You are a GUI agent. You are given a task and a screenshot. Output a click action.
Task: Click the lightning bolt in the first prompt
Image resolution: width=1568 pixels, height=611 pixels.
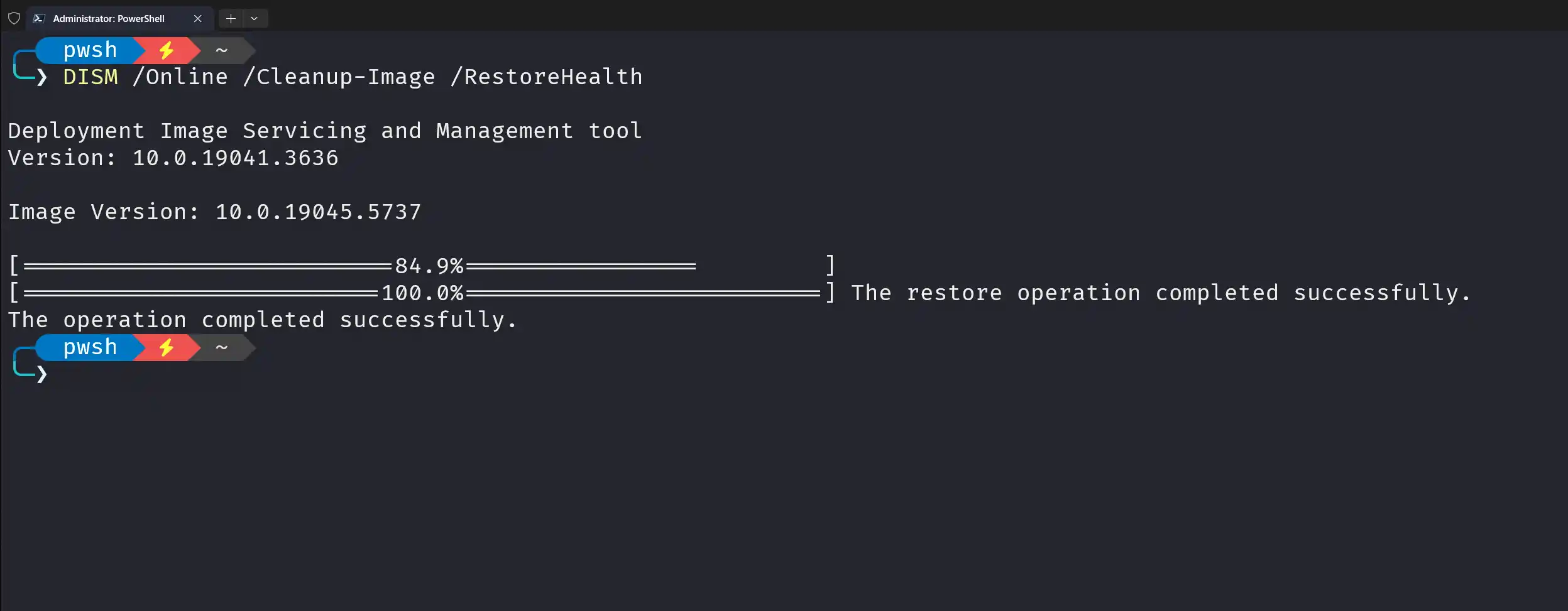click(x=167, y=50)
